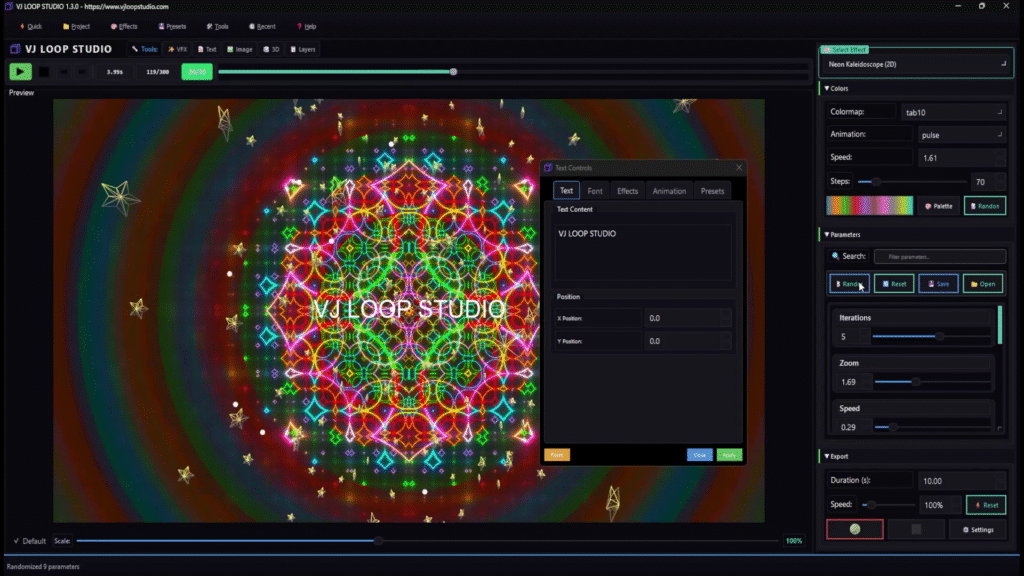Open the VFX tool
The image size is (1024, 576).
pyautogui.click(x=178, y=49)
